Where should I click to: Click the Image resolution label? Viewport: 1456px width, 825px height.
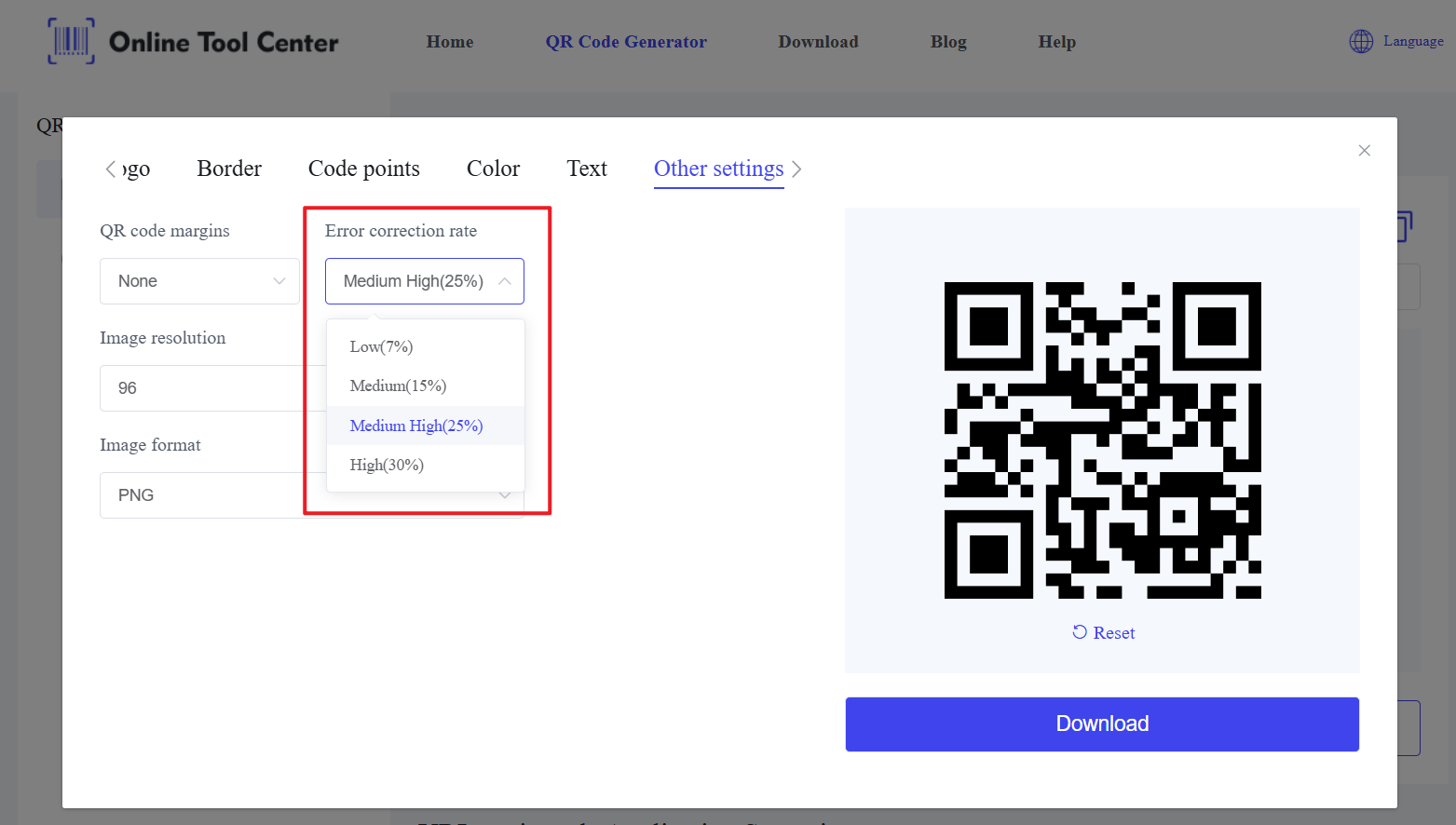pyautogui.click(x=163, y=338)
